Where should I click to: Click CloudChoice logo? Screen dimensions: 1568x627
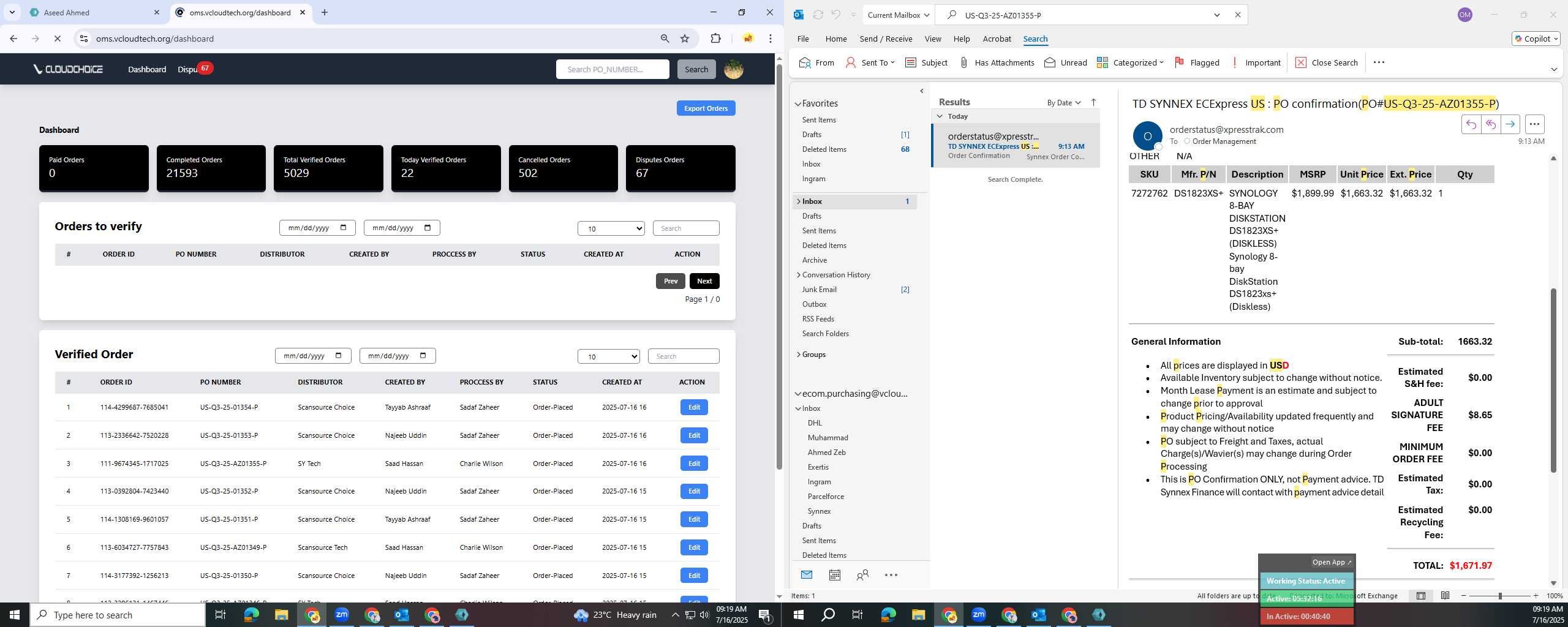pyautogui.click(x=68, y=69)
